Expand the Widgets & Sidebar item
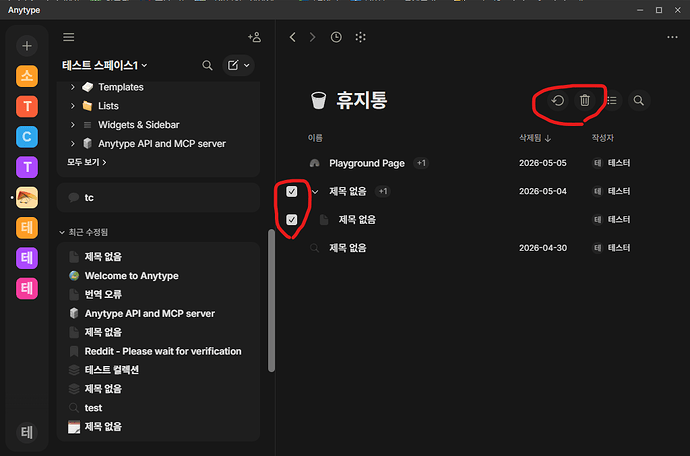This screenshot has width=690, height=456. point(73,125)
